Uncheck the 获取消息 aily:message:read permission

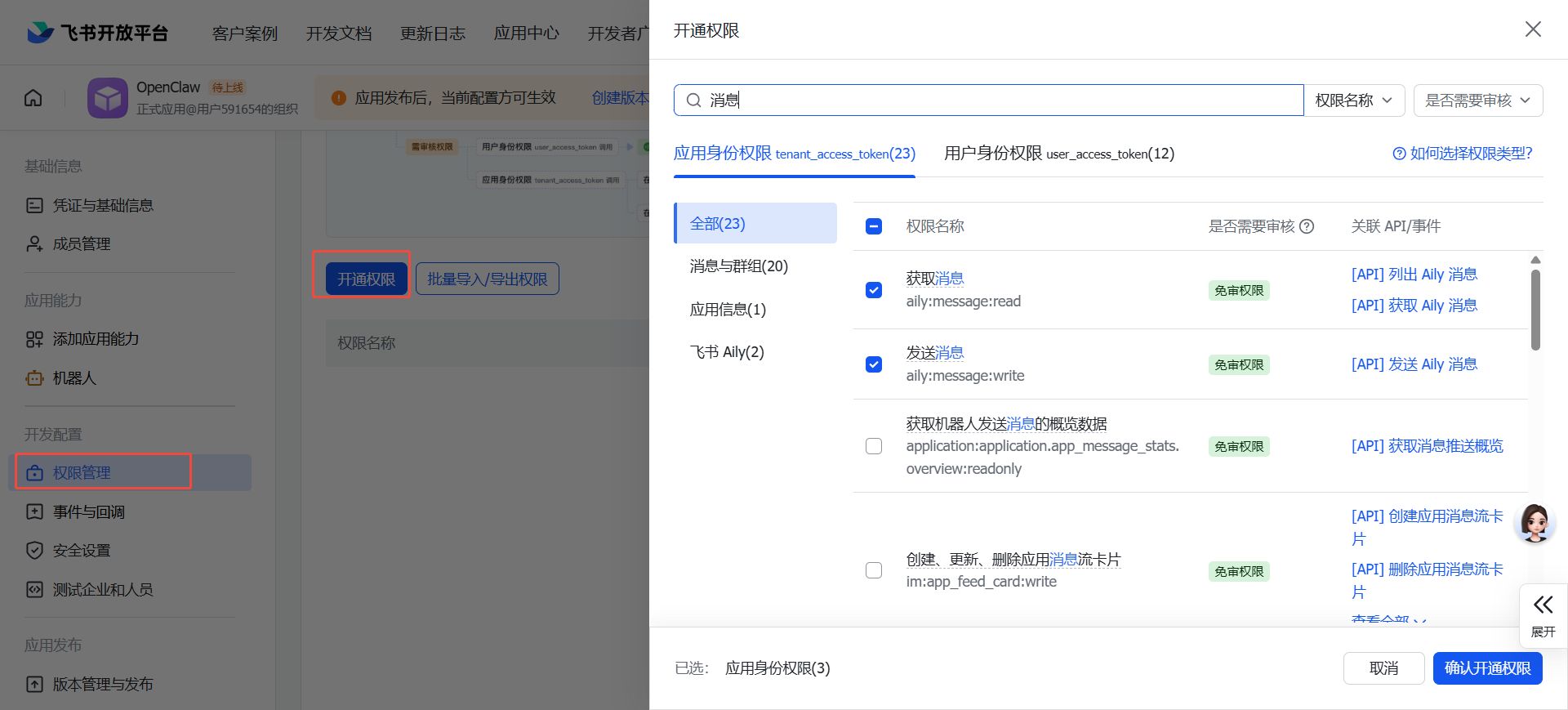pos(874,290)
